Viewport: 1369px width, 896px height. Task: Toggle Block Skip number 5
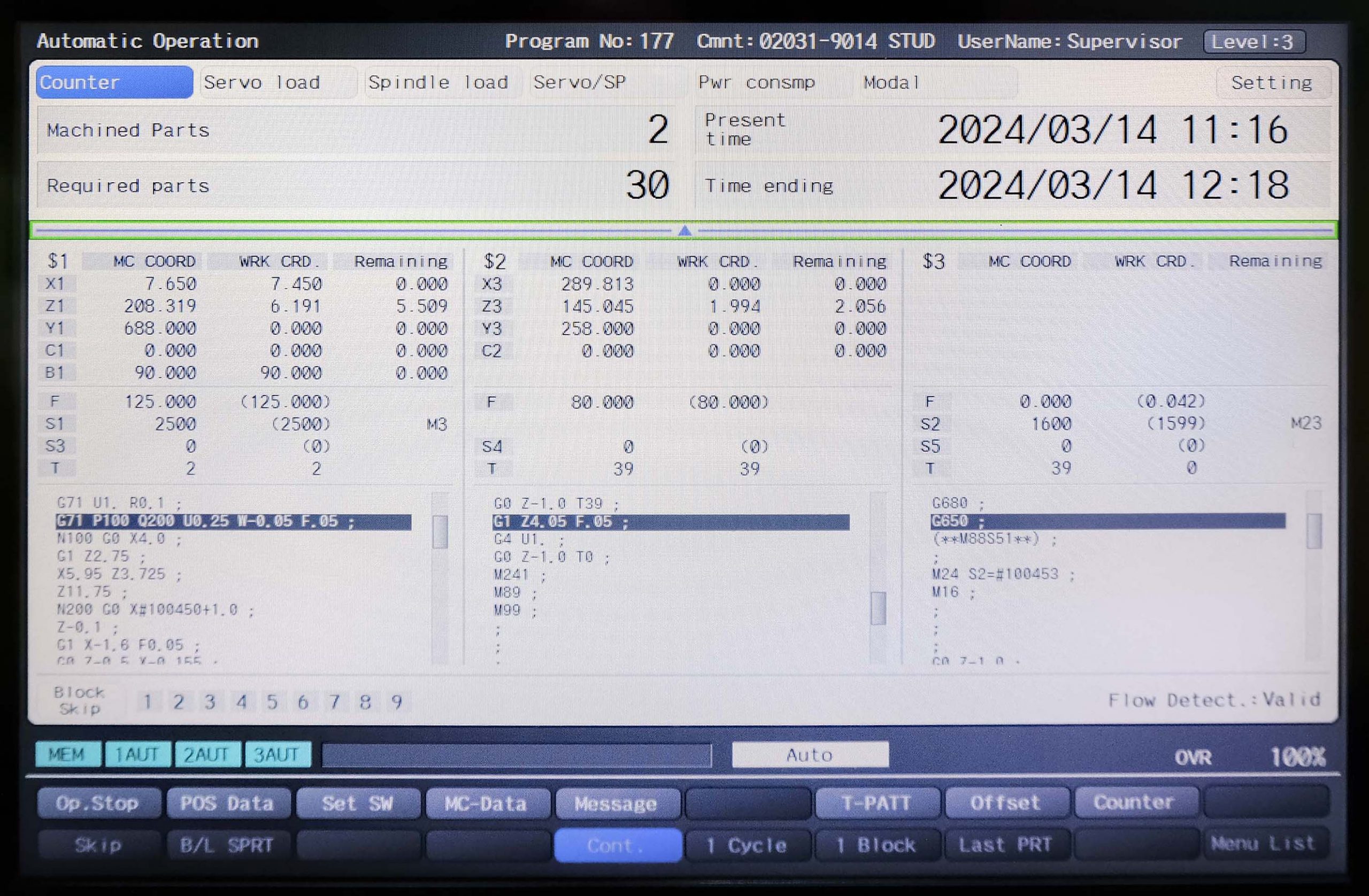click(x=272, y=701)
